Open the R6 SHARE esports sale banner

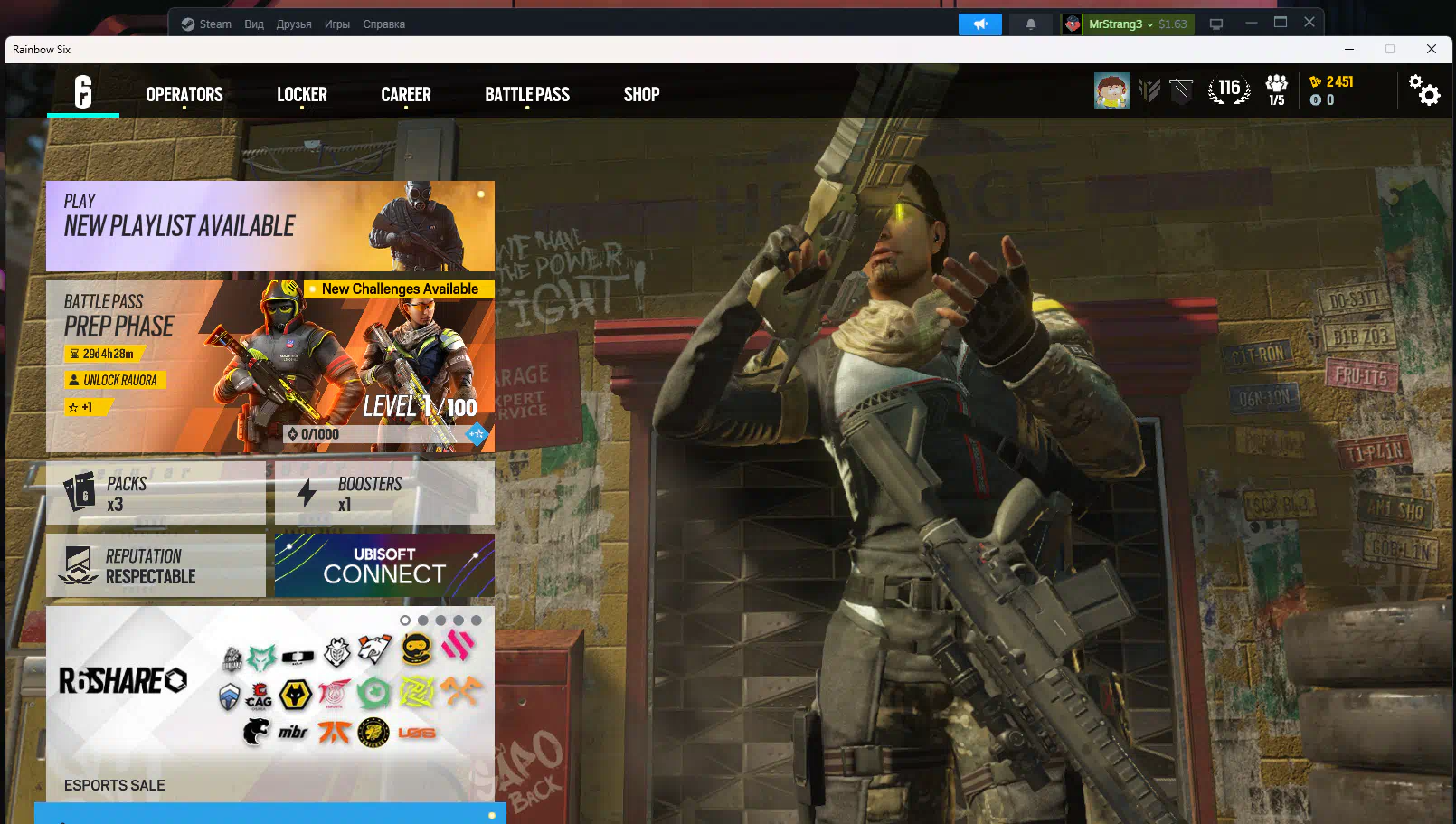point(270,704)
